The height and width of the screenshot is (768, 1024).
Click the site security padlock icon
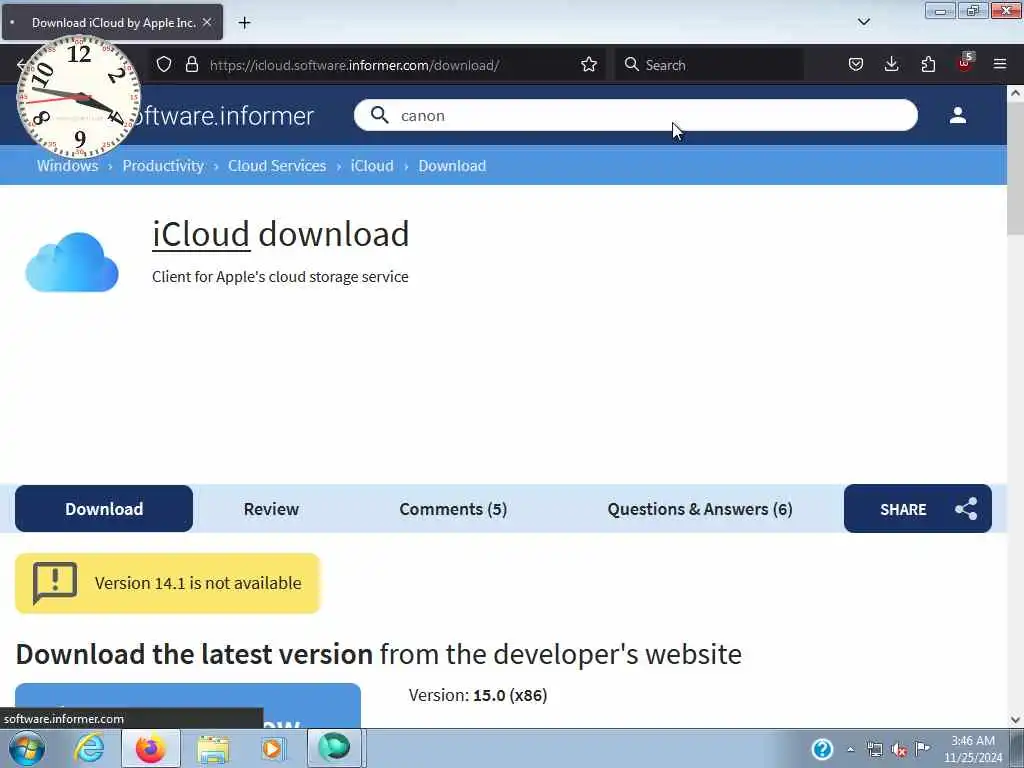[x=191, y=65]
